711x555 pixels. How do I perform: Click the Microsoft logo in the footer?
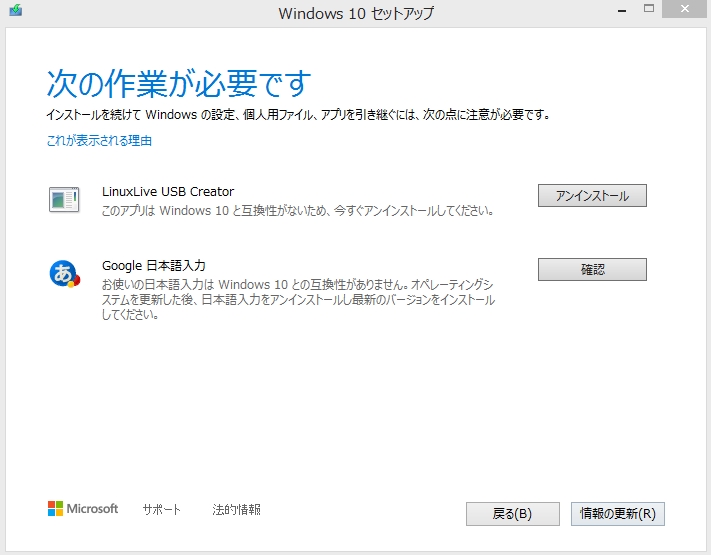point(83,509)
